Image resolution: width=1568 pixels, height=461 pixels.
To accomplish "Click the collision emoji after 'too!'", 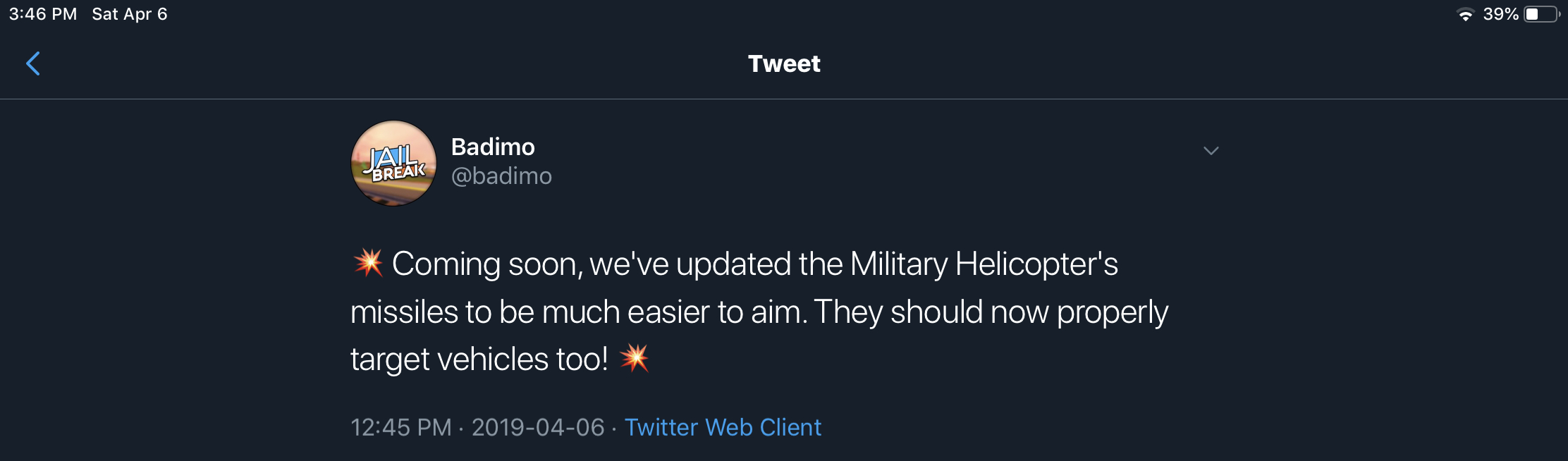I will tap(635, 358).
